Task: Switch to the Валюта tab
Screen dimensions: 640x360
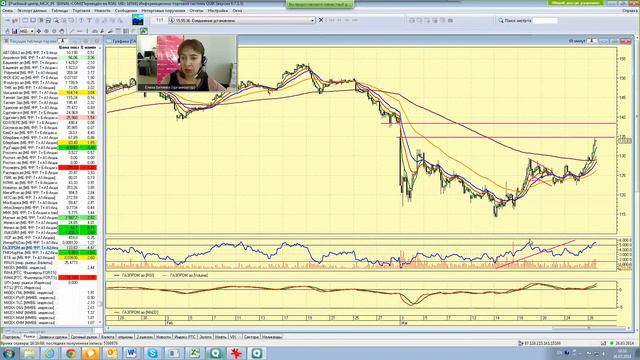Action: (107, 337)
